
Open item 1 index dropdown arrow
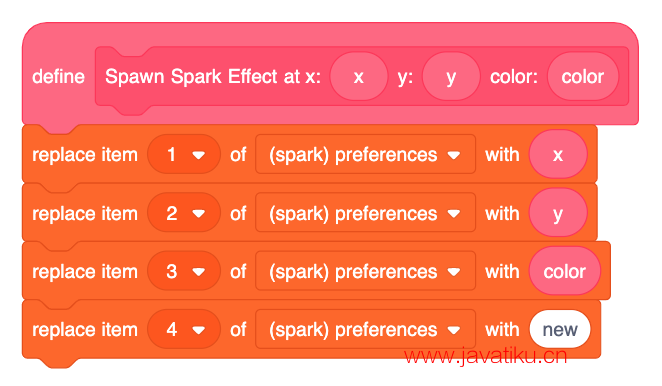pos(198,155)
